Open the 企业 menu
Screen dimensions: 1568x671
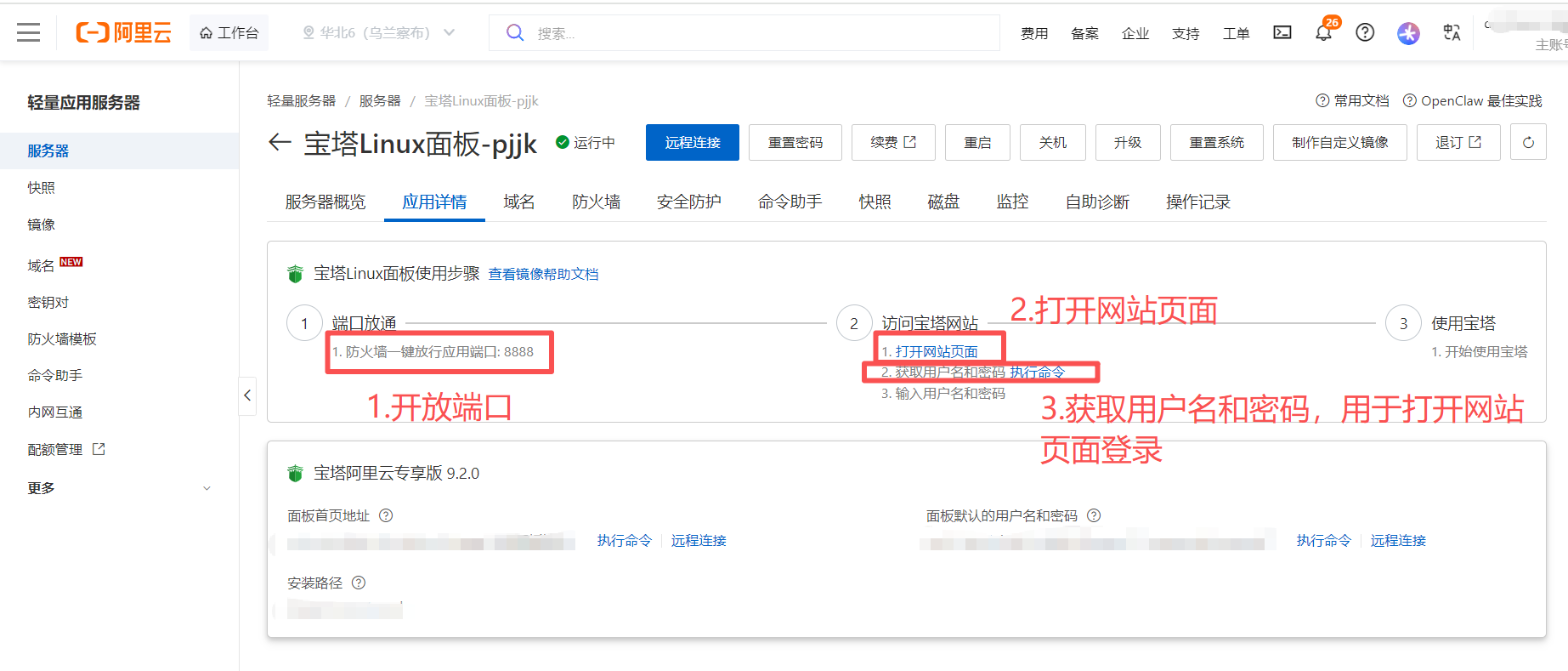[x=1135, y=33]
